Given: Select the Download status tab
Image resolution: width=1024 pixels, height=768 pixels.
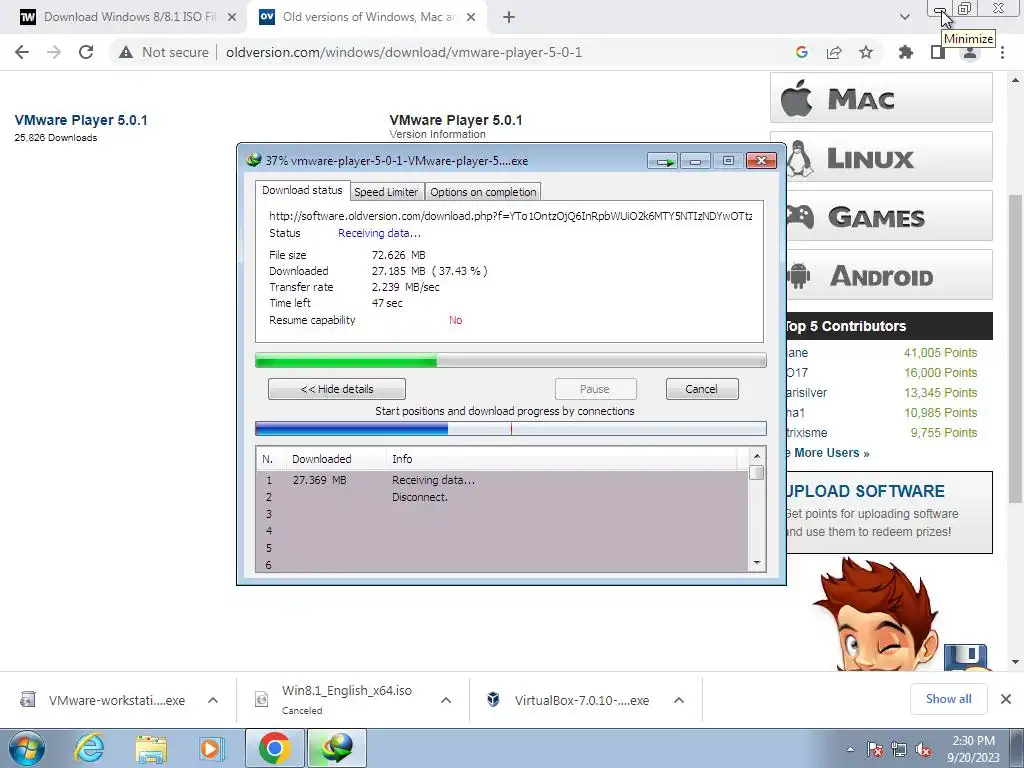Looking at the screenshot, I should 302,190.
